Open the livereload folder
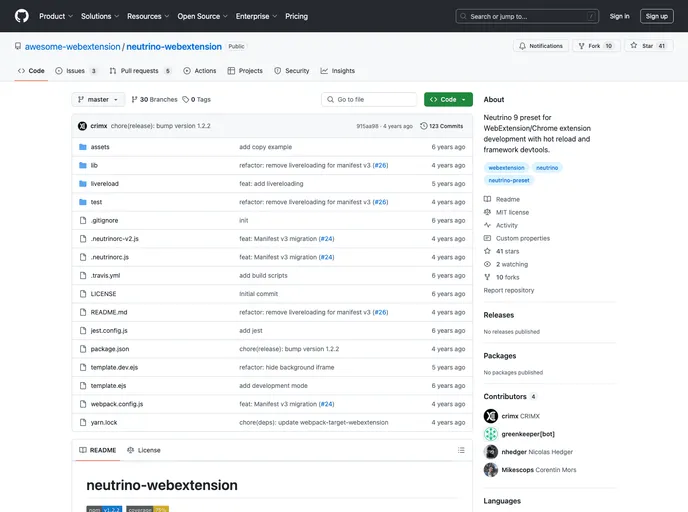The height and width of the screenshot is (512, 688). click(x=104, y=184)
